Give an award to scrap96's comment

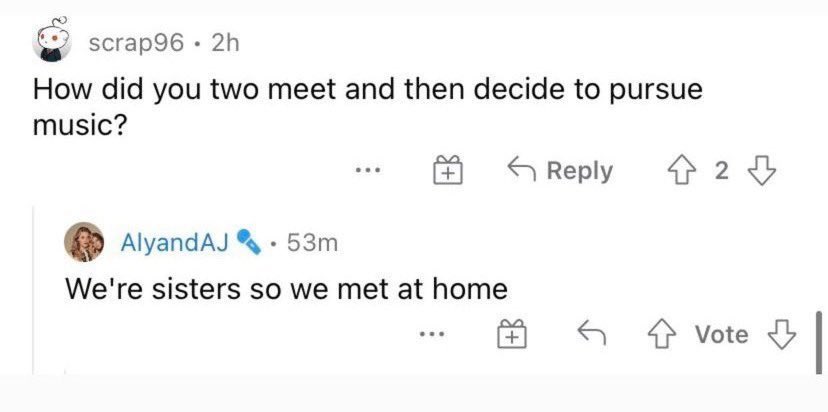coord(446,171)
